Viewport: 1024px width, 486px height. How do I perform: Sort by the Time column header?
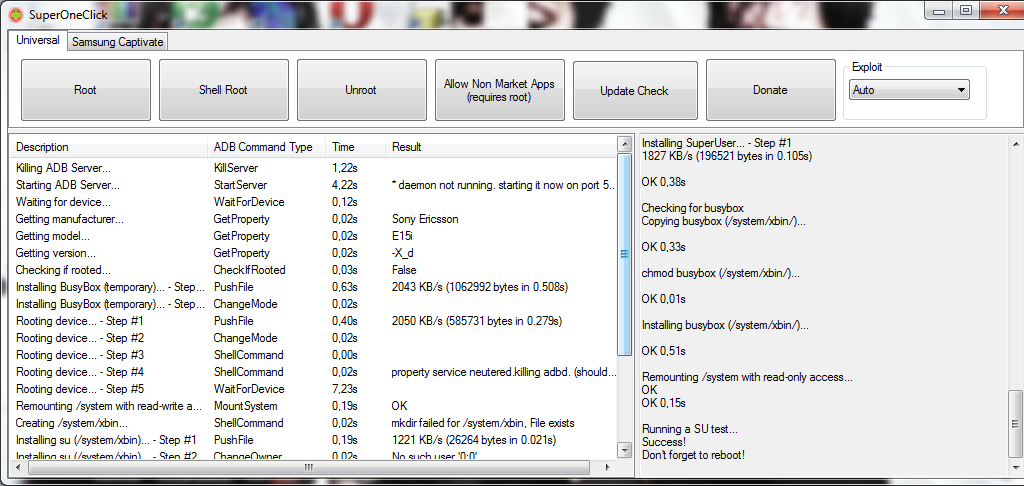[356, 147]
